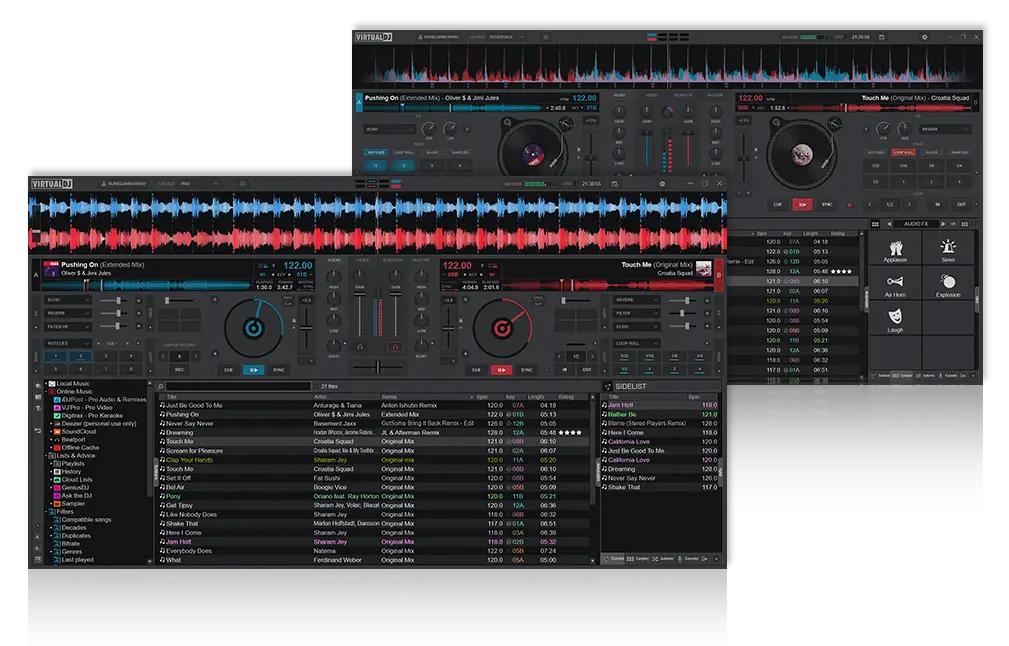Click the Offline Cache icon
The height and width of the screenshot is (646, 1009).
click(57, 448)
